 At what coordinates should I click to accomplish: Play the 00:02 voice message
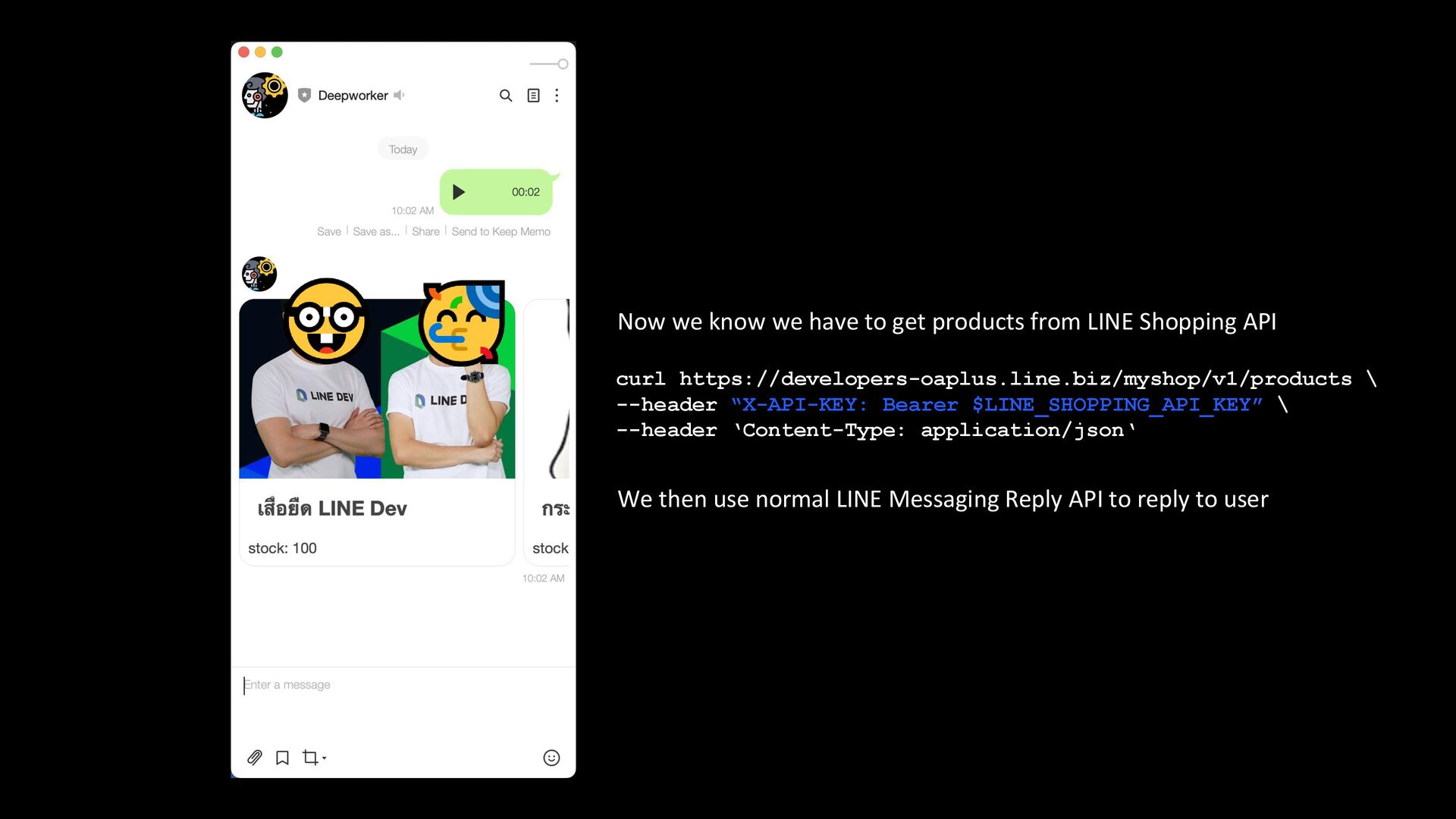[459, 192]
